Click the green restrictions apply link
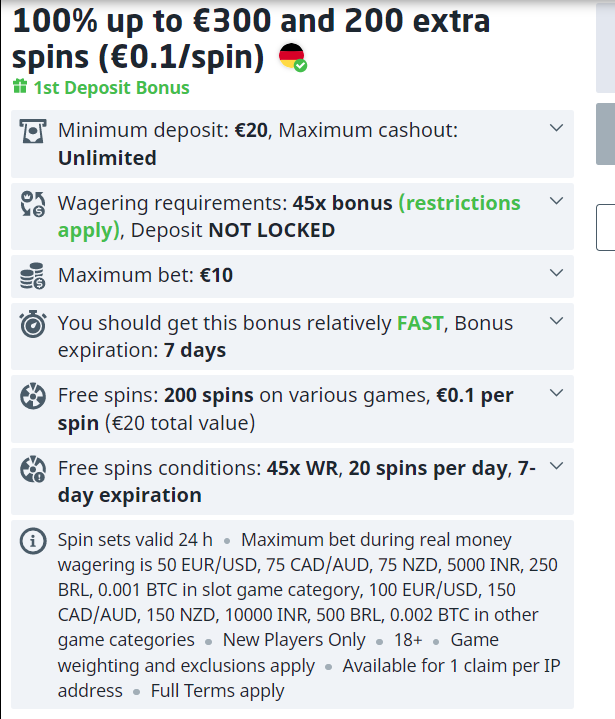Viewport: 615px width, 719px height. [459, 204]
